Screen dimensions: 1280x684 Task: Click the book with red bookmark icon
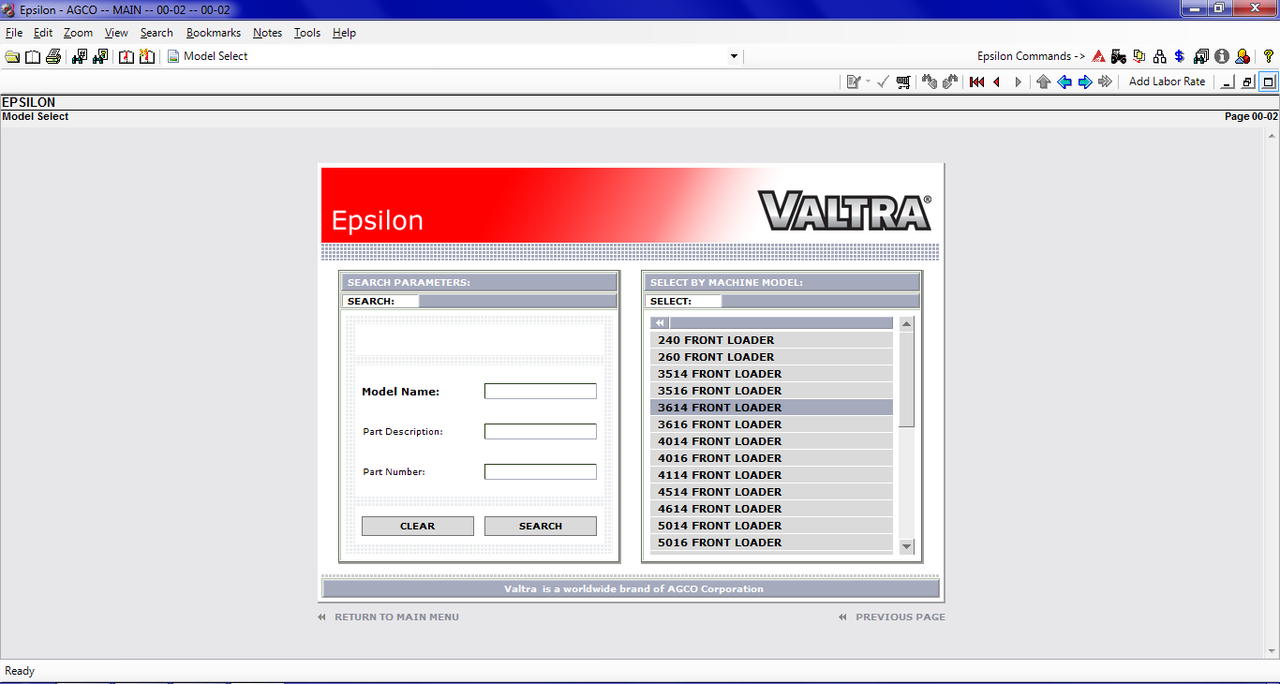coord(127,57)
